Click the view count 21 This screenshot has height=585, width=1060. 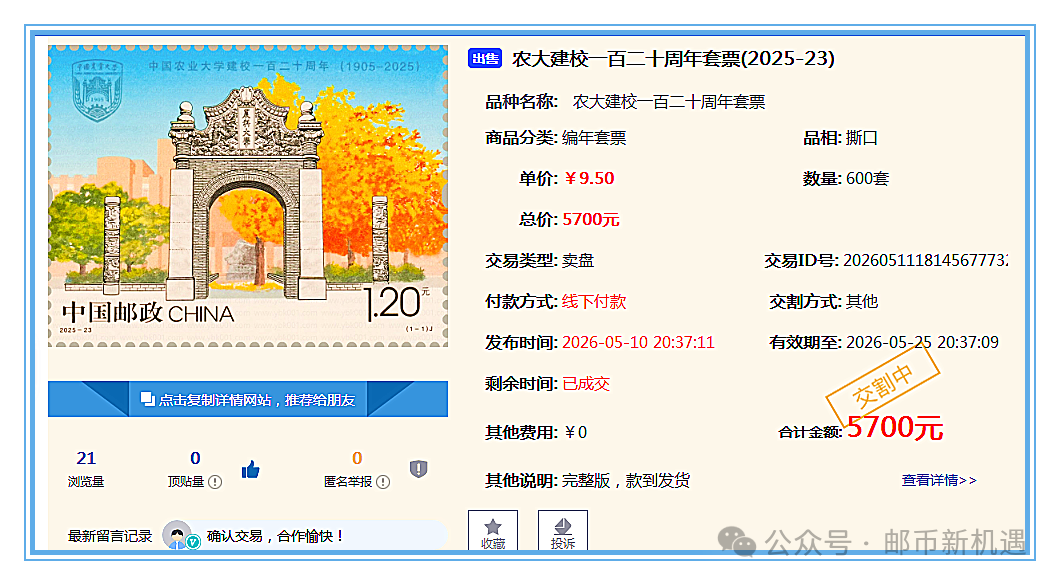[86, 458]
